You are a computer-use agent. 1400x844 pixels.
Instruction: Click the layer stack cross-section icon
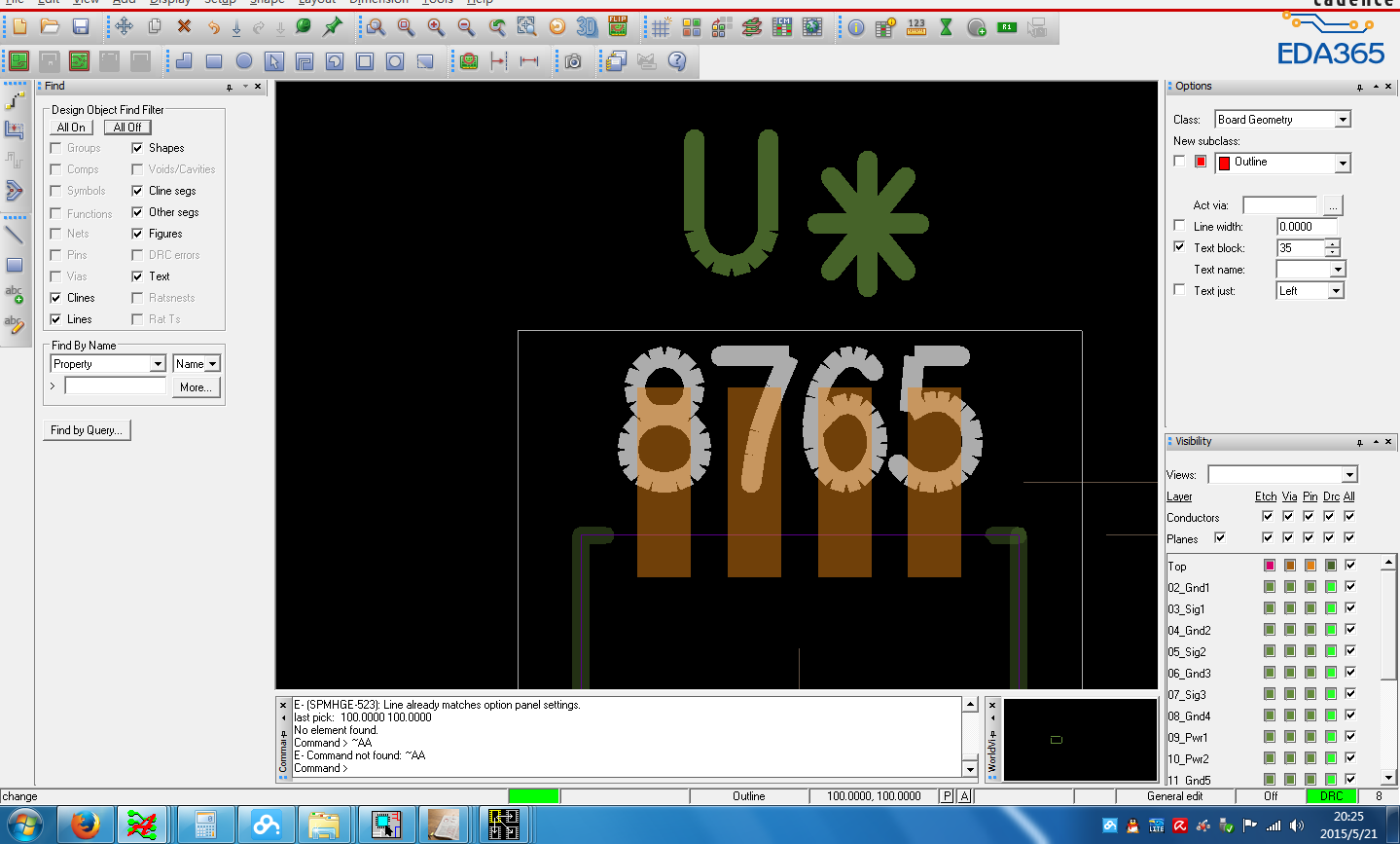pyautogui.click(x=752, y=27)
